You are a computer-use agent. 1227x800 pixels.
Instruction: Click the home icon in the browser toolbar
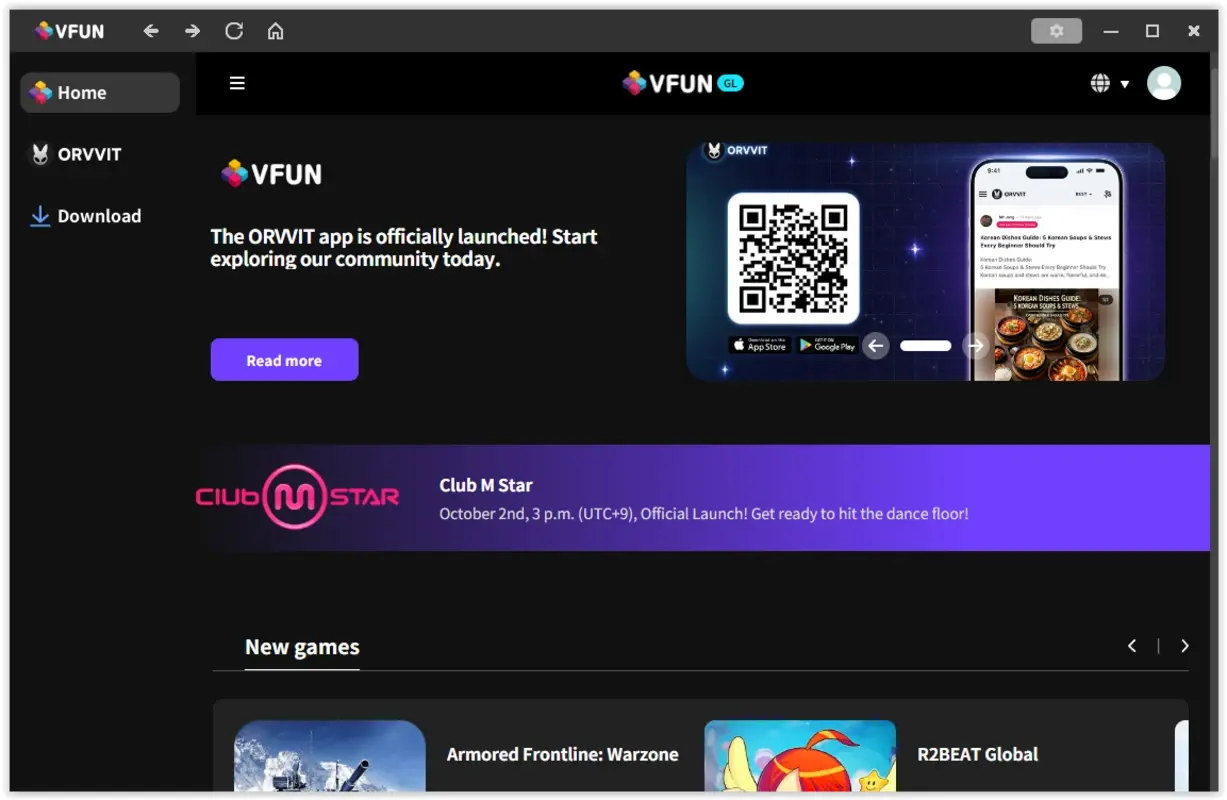275,31
